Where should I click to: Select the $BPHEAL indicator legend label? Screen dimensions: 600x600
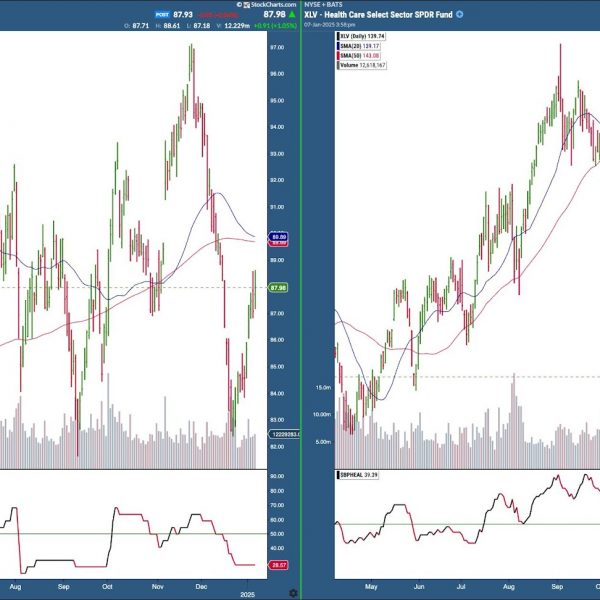[358, 475]
